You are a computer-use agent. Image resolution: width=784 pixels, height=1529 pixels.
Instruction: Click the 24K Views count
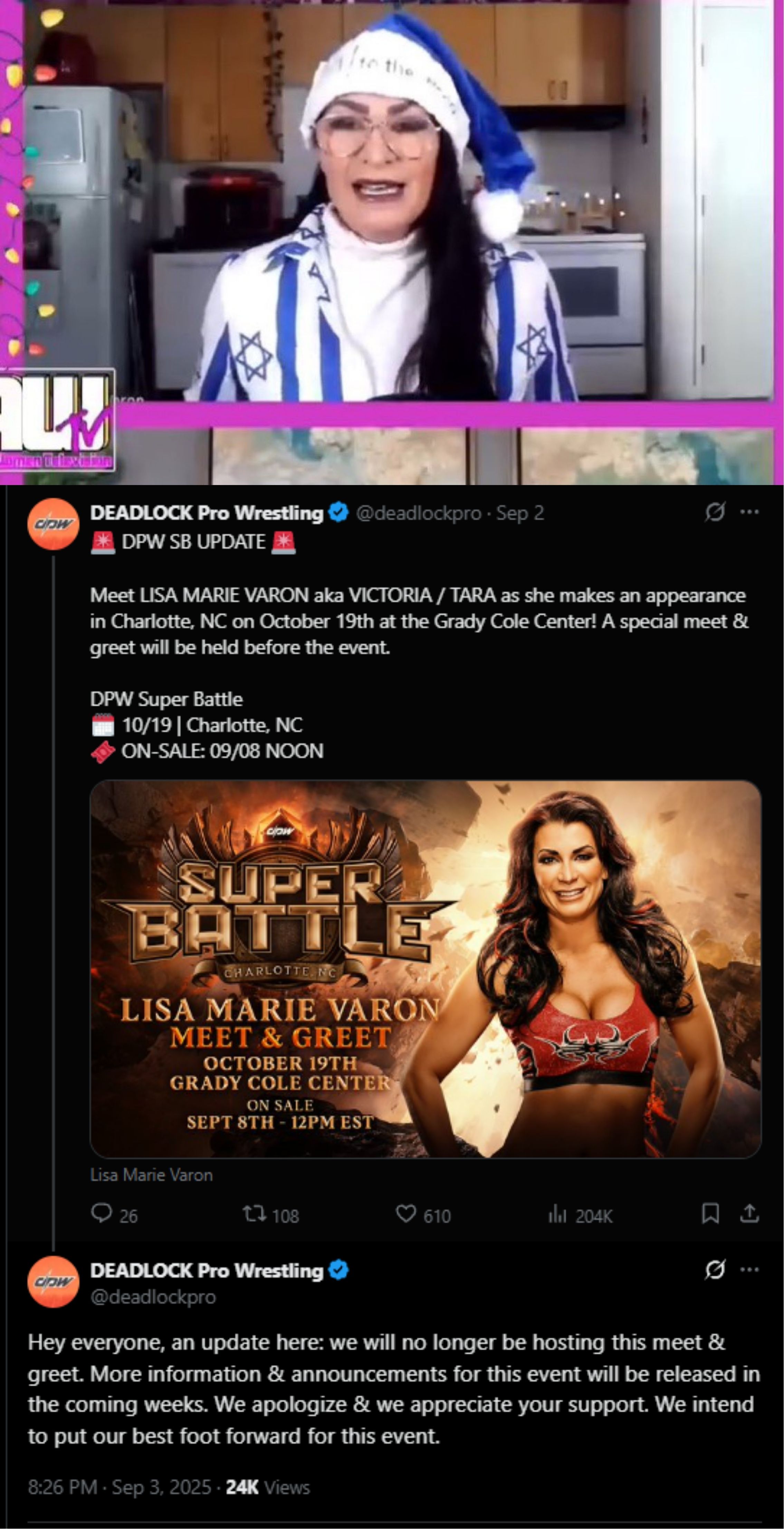(268, 1487)
